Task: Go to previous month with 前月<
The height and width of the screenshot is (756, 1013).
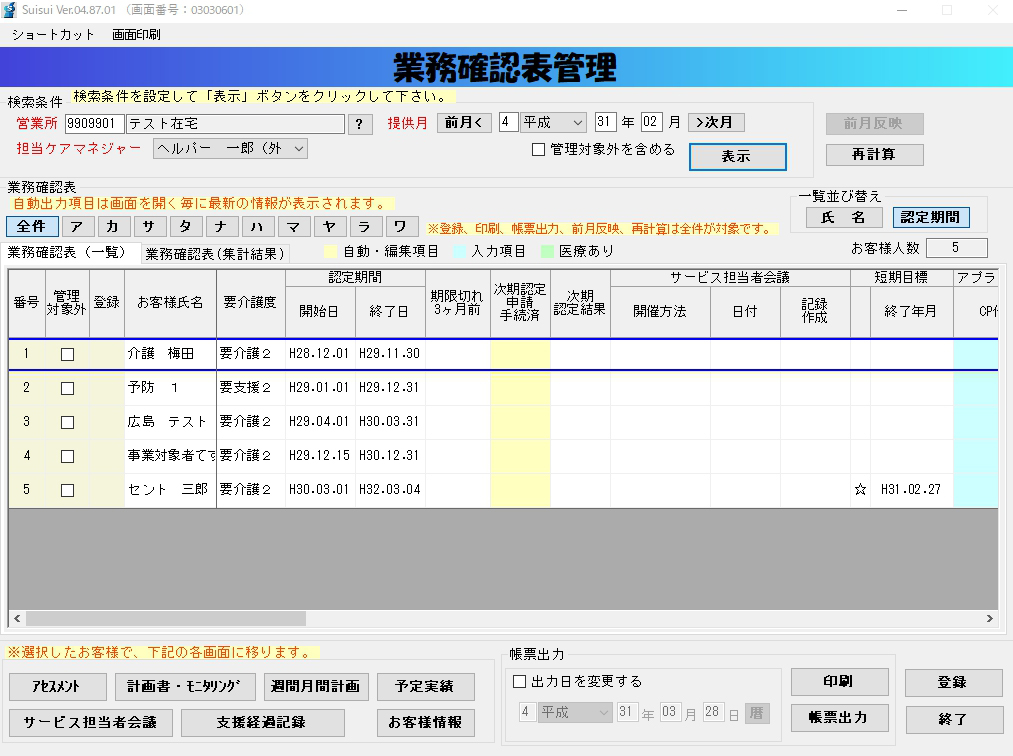Action: tap(464, 123)
